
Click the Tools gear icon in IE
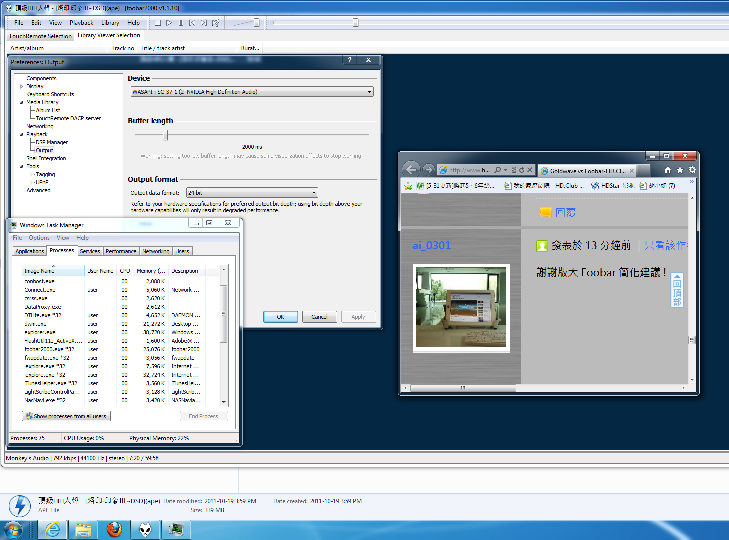[692, 170]
